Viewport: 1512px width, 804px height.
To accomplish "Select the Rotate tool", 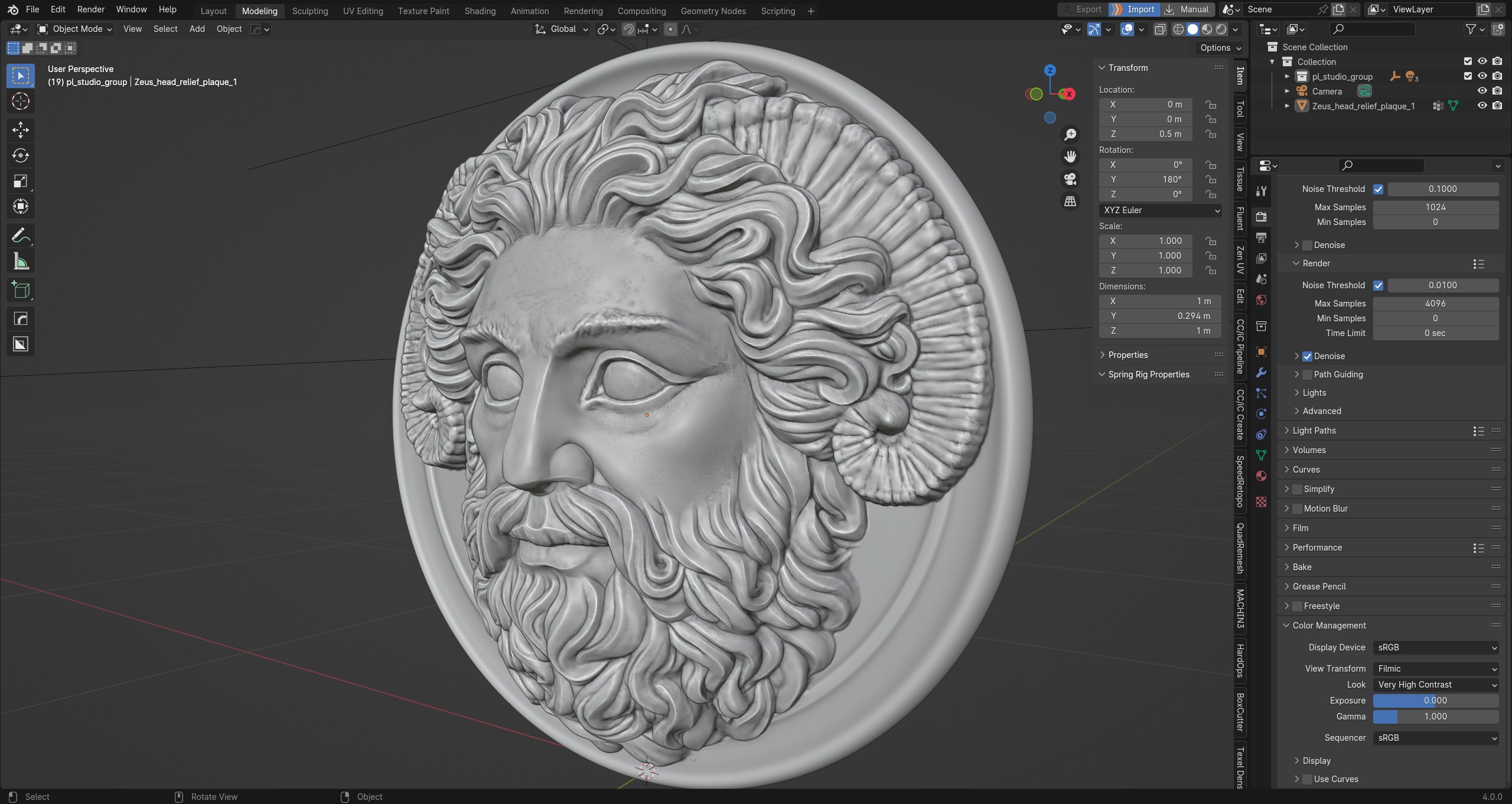I will click(21, 155).
